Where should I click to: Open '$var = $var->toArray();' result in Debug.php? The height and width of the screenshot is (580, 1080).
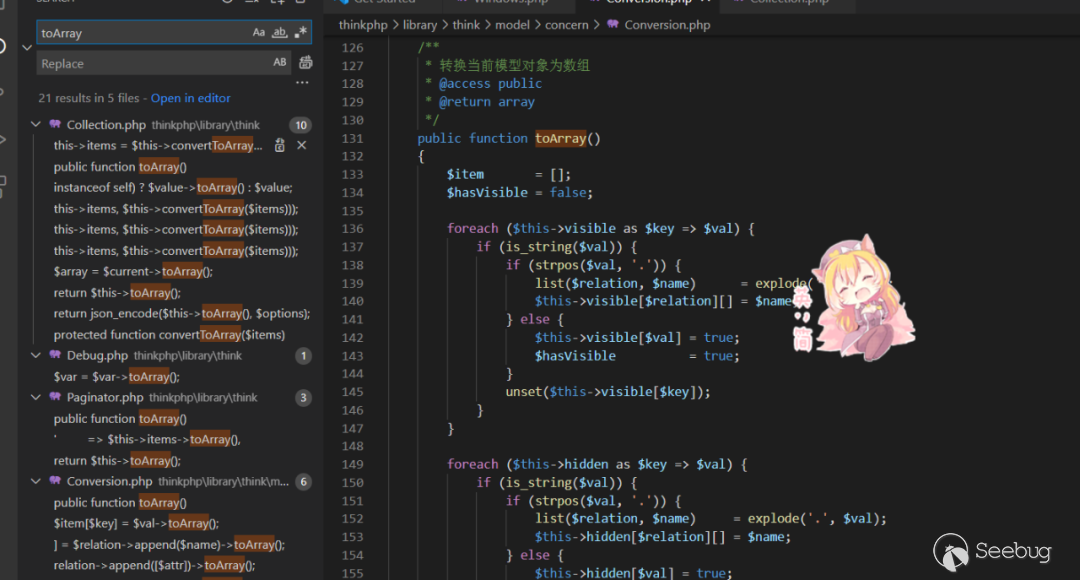[x=116, y=377]
